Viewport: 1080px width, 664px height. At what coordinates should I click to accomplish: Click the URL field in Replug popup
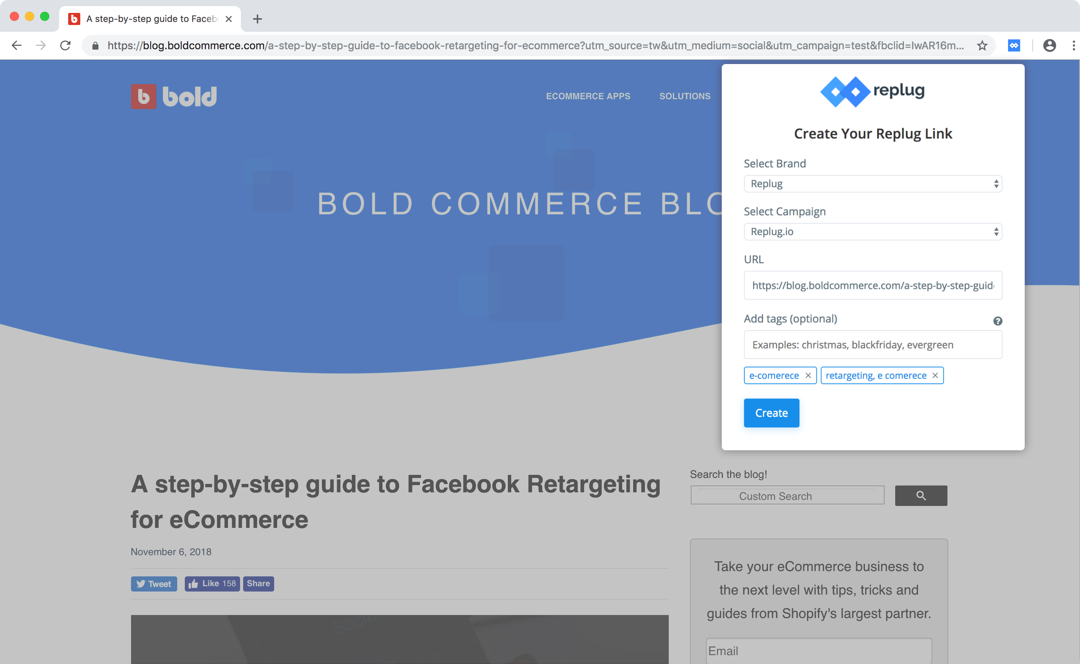tap(873, 285)
